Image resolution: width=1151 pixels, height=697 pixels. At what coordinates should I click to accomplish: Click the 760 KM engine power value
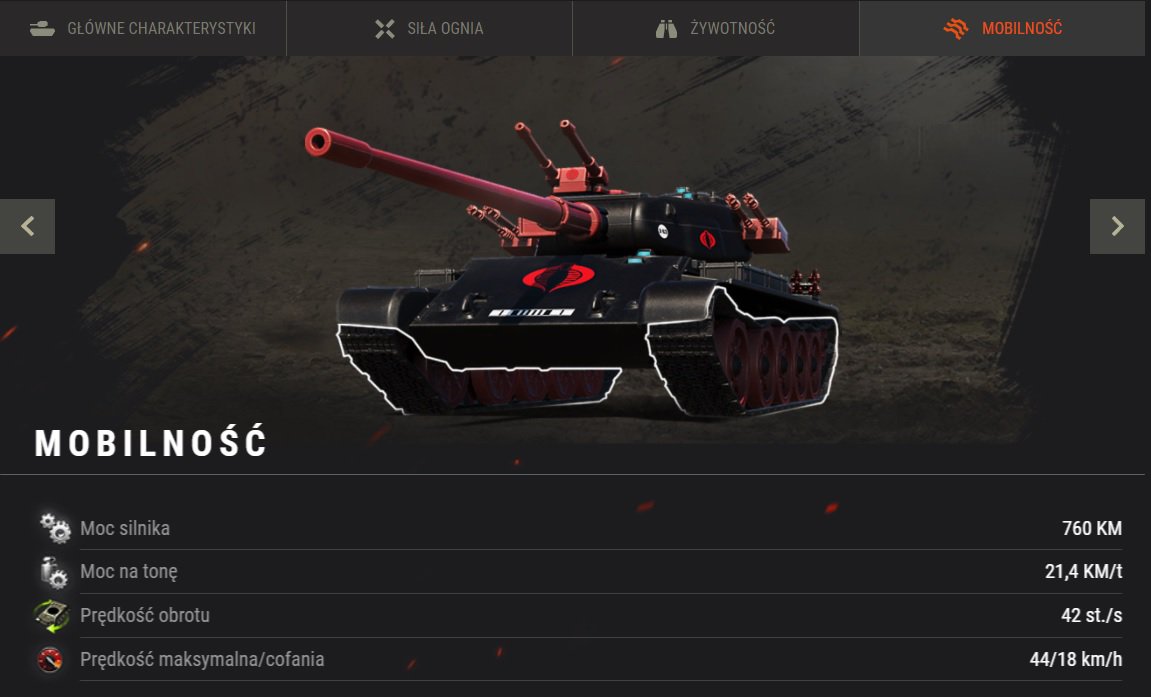pos(1092,528)
